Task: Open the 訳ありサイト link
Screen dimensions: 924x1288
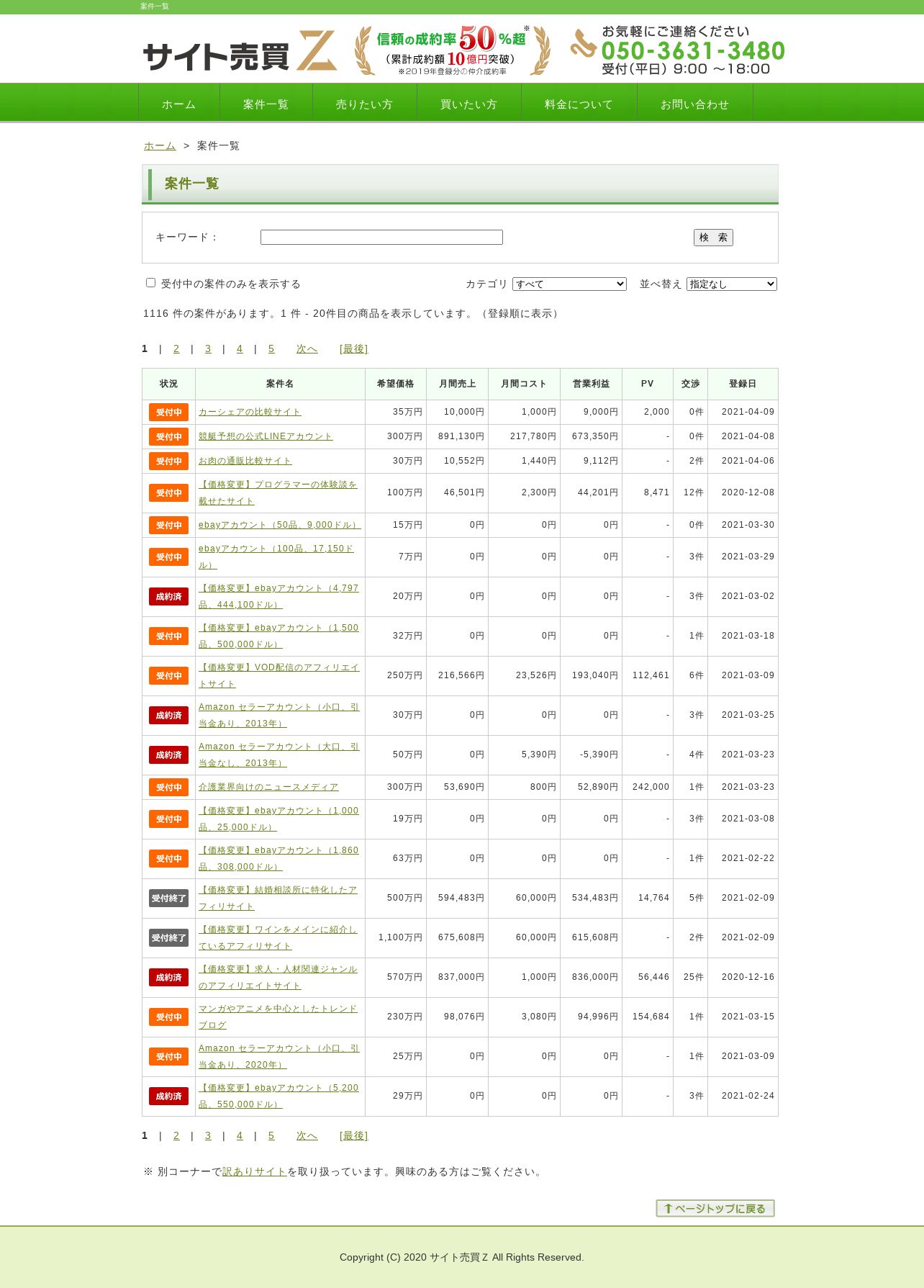Action: (255, 1171)
